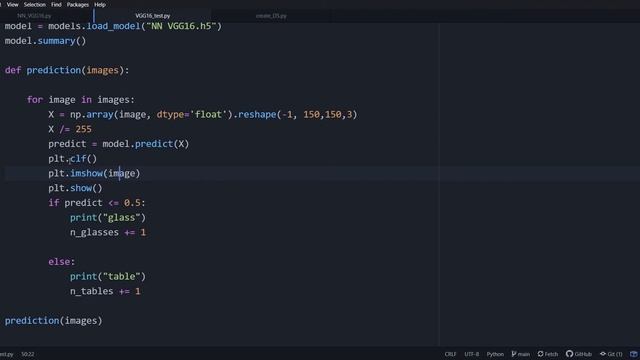Click the 'X /= 255' line
This screenshot has width=640, height=360.
(70, 129)
